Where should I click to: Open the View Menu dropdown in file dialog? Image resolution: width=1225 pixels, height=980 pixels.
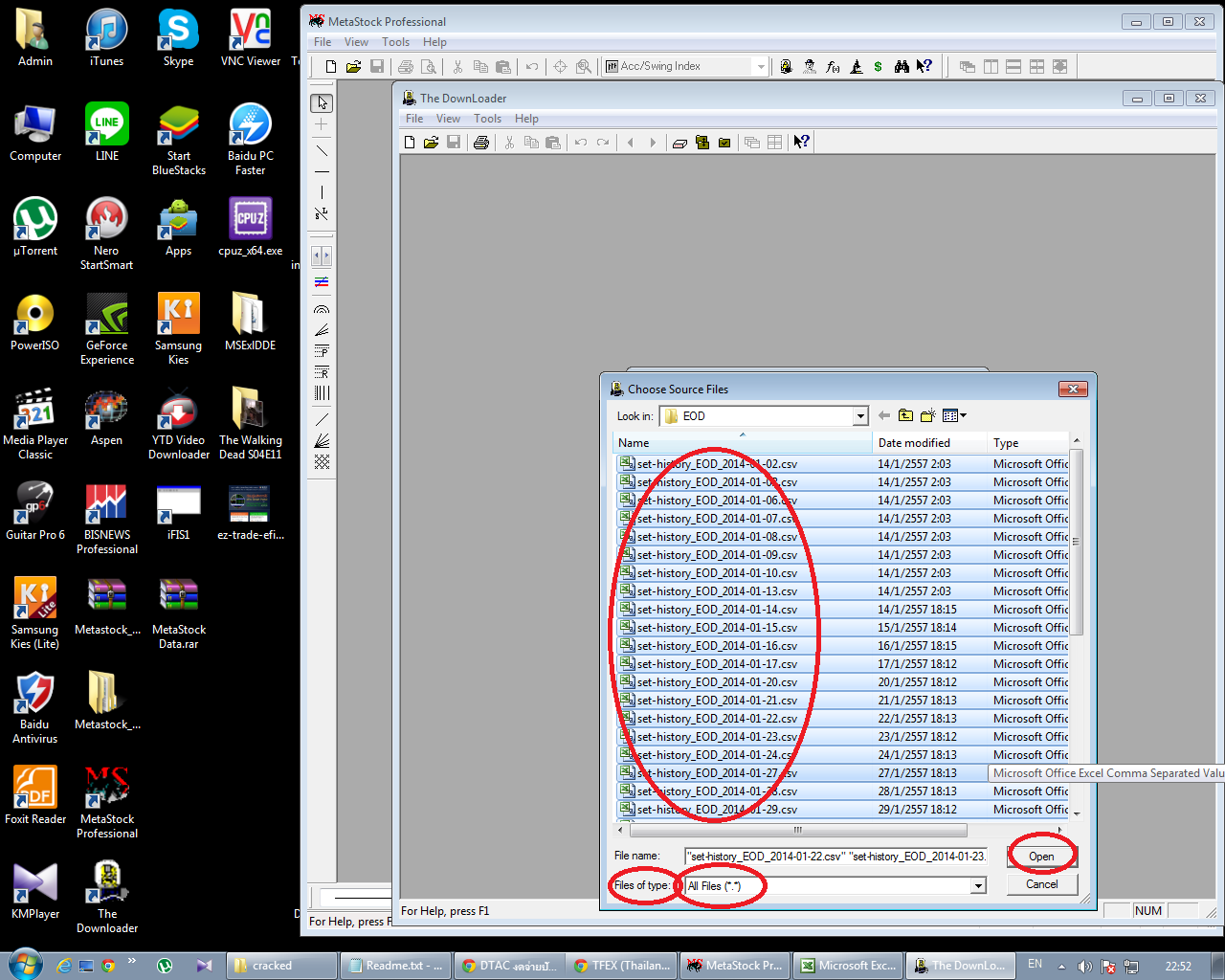click(954, 415)
